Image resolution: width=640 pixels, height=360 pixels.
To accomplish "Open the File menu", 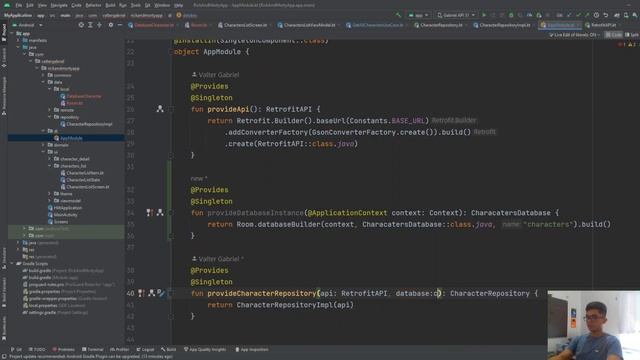I will click(19, 5).
